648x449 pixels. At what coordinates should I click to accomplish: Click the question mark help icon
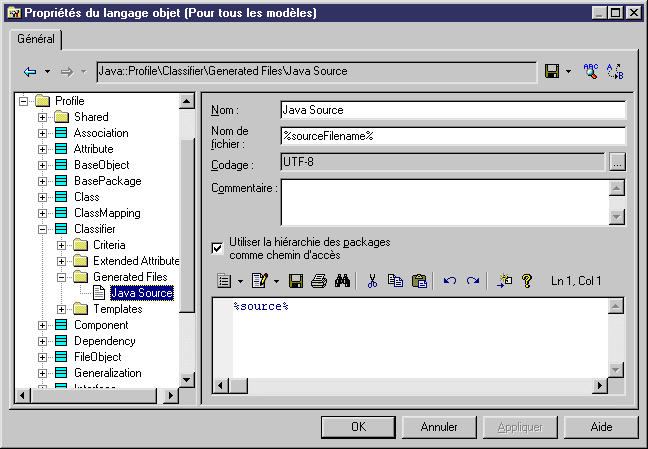click(x=527, y=282)
